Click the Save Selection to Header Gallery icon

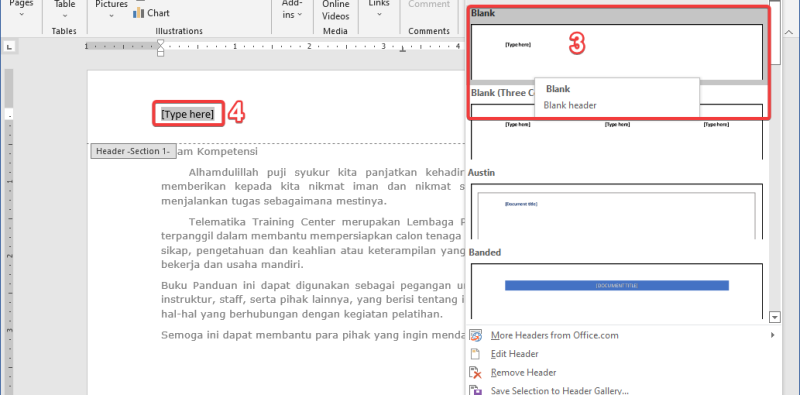pos(476,391)
